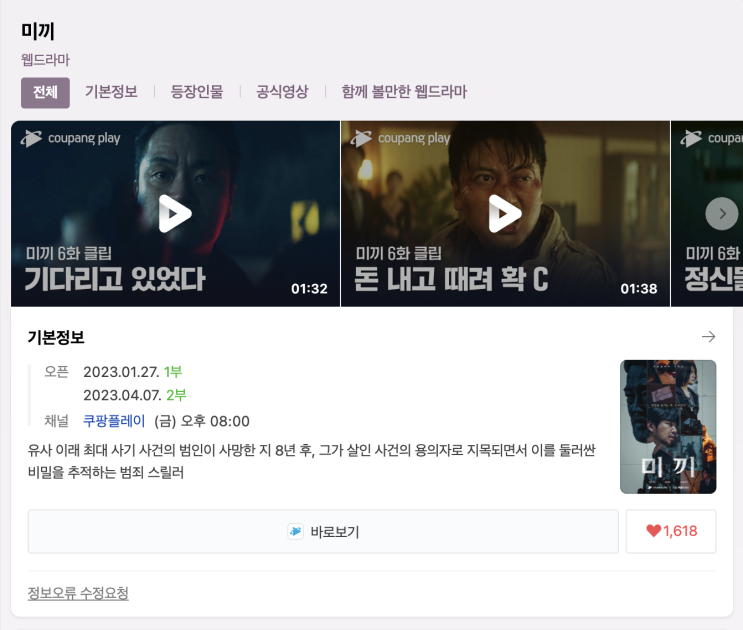Image resolution: width=743 pixels, height=630 pixels.
Task: Open the 미끼 poster thumbnail
Action: coord(668,427)
